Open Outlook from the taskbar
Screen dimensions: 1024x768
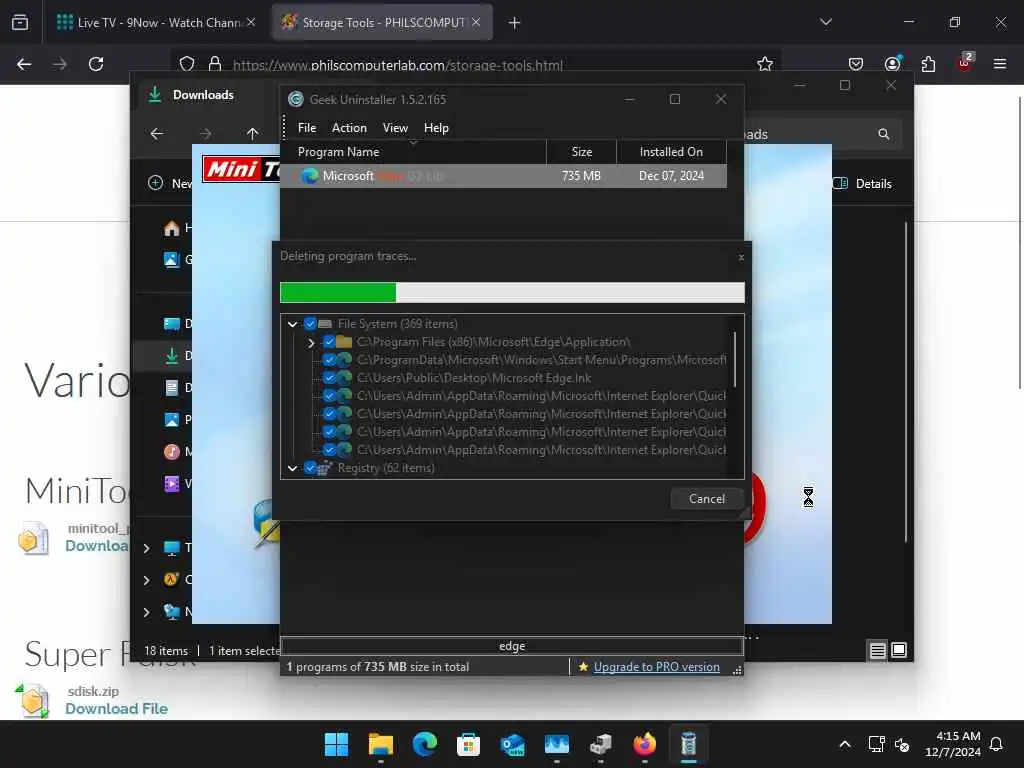[513, 744]
